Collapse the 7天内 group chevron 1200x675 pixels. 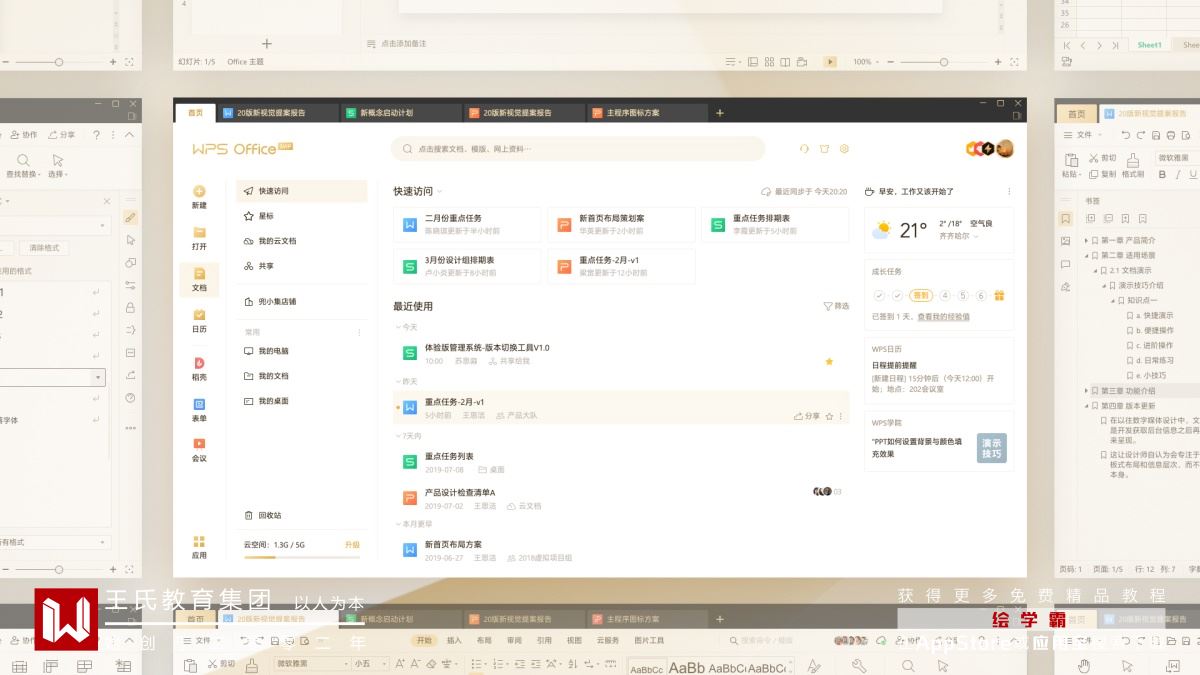(x=397, y=436)
